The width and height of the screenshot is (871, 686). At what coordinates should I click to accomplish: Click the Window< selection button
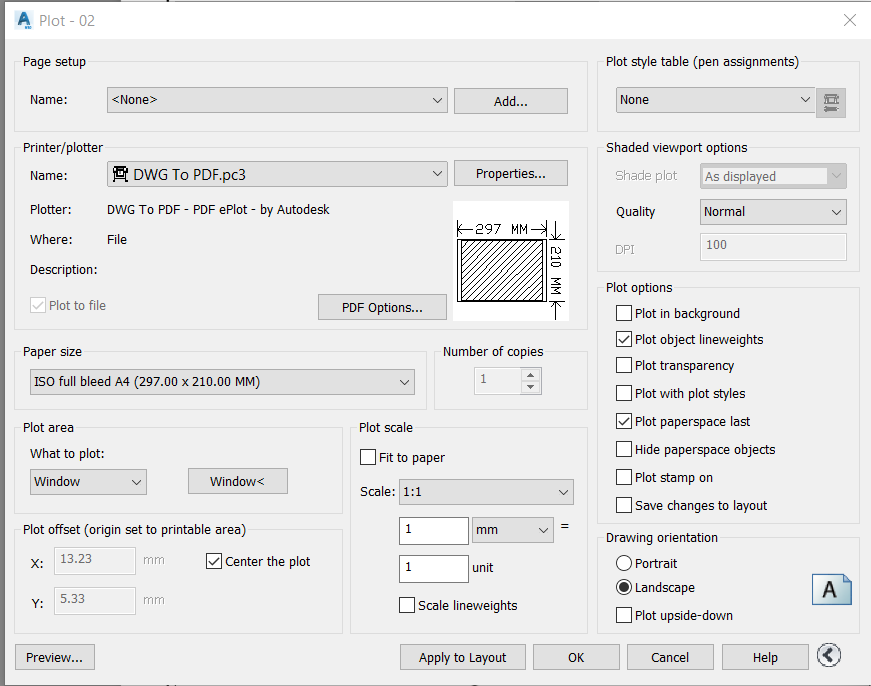pyautogui.click(x=238, y=482)
